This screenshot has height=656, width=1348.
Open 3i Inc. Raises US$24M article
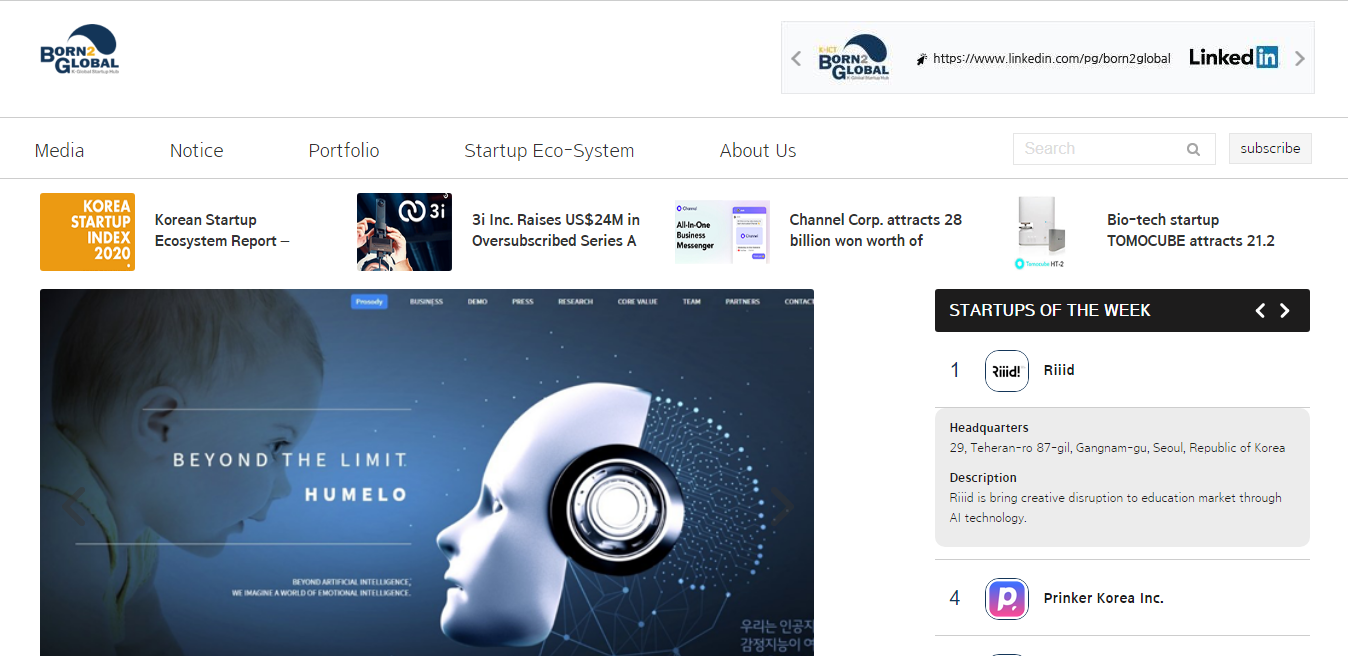point(556,230)
